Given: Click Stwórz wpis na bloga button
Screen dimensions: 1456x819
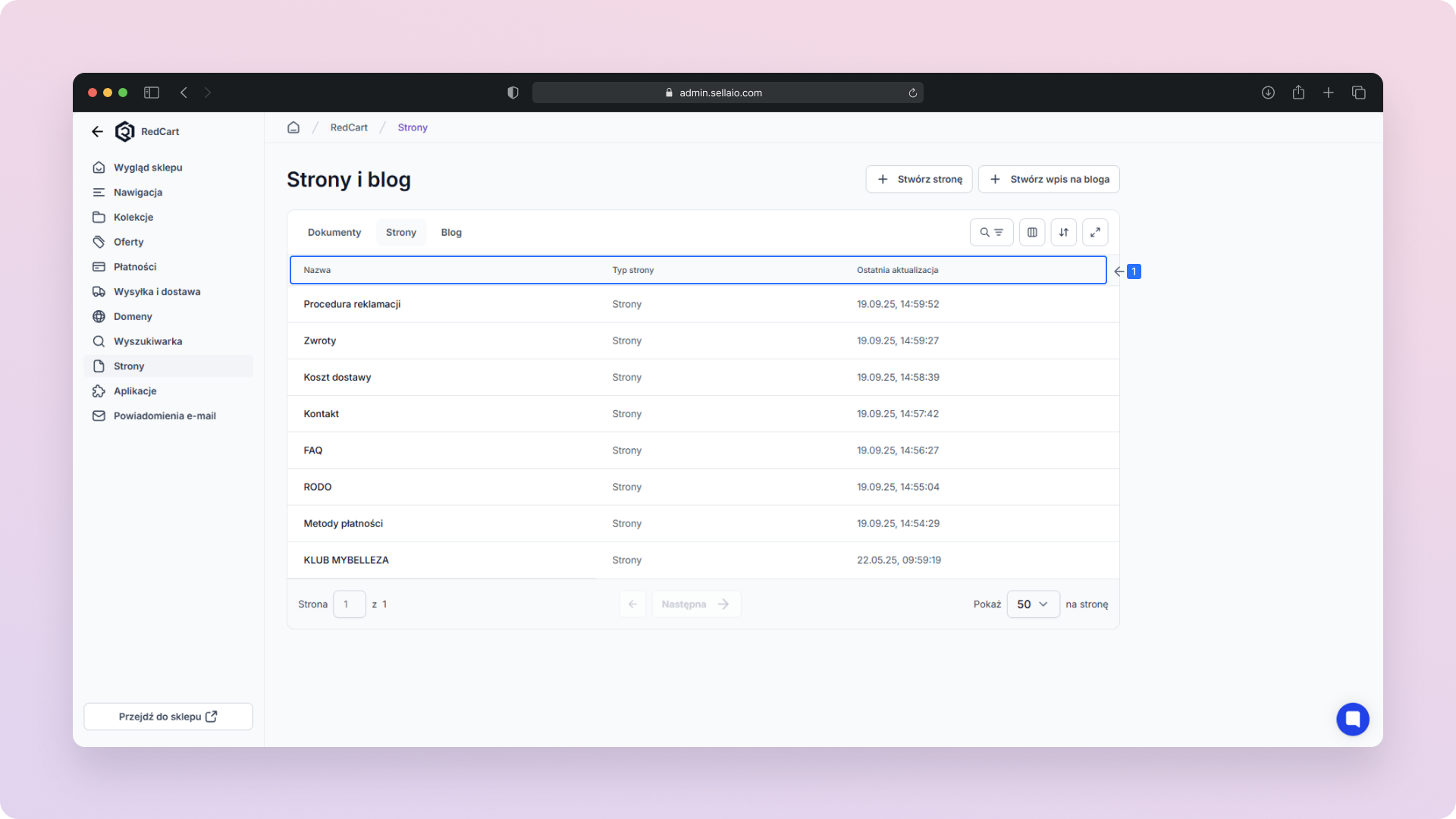Looking at the screenshot, I should pyautogui.click(x=1049, y=179).
